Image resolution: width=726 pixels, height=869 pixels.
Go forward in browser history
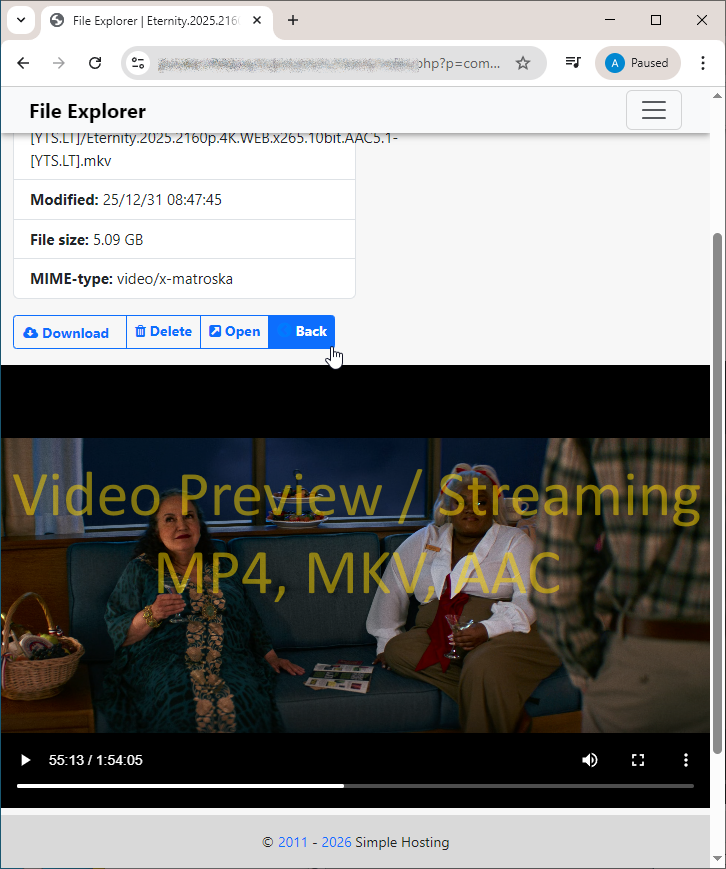tap(59, 63)
